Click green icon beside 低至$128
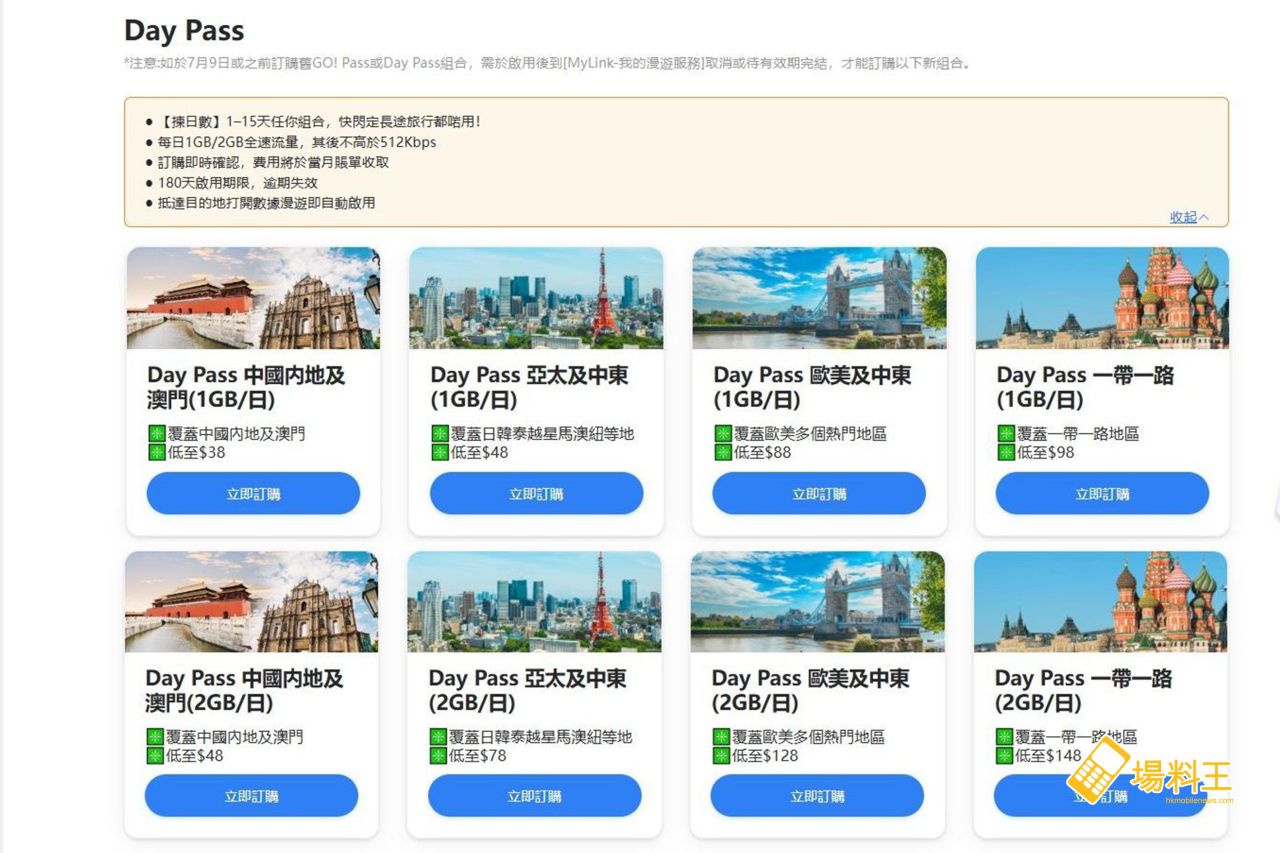1280x853 pixels. pyautogui.click(x=721, y=755)
